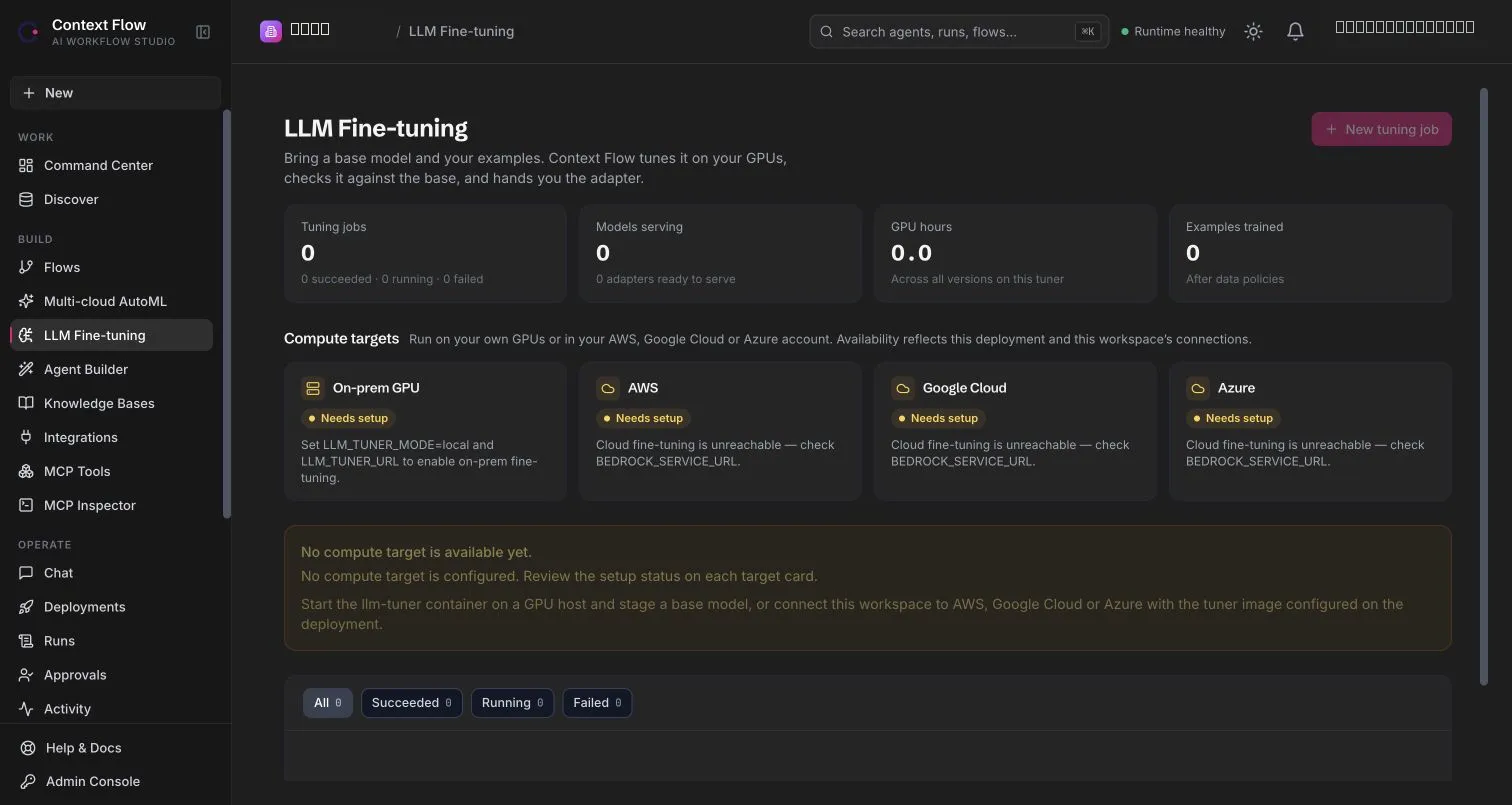This screenshot has width=1512, height=805.
Task: Open Activity in the sidebar
Action: pyautogui.click(x=111, y=709)
